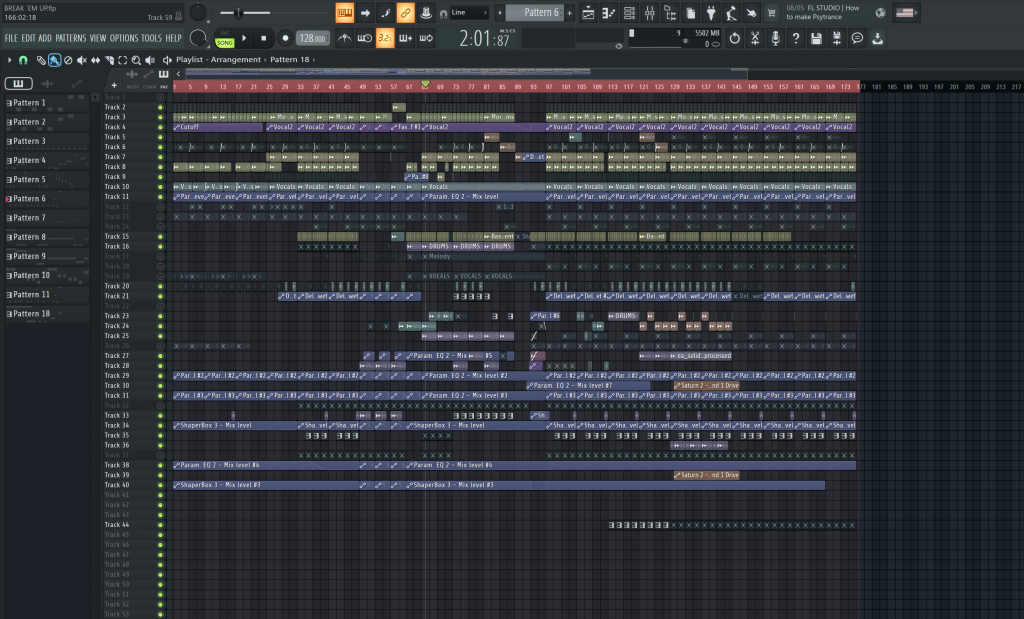Mute Track 4 with its green LED
This screenshot has height=619, width=1024.
tap(160, 127)
